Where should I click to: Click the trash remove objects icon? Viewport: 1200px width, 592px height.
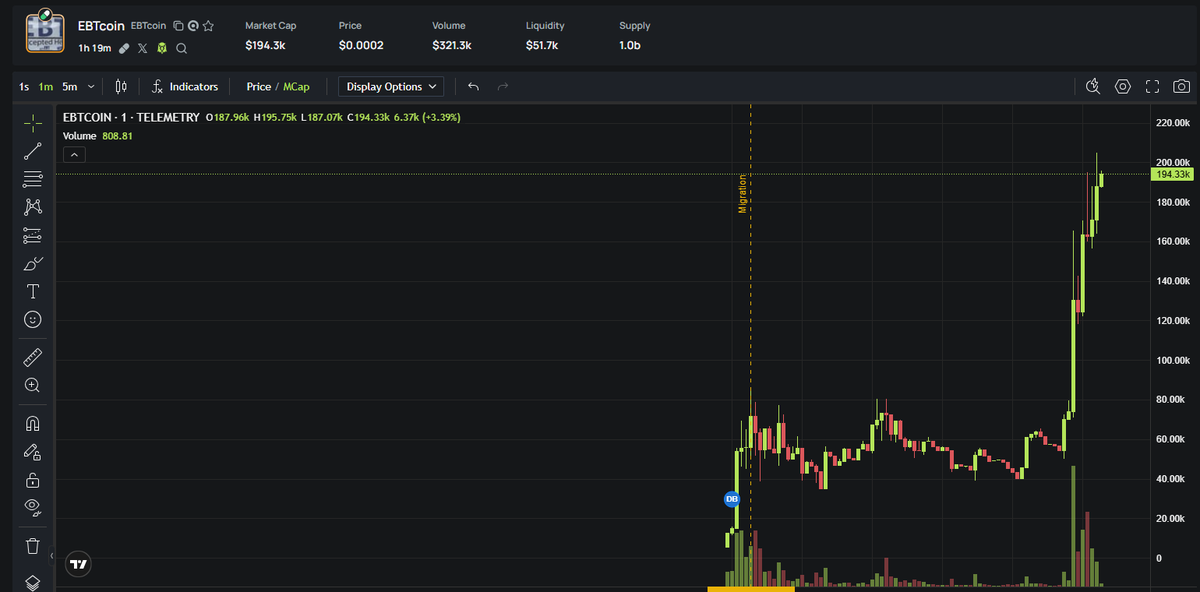pos(32,546)
